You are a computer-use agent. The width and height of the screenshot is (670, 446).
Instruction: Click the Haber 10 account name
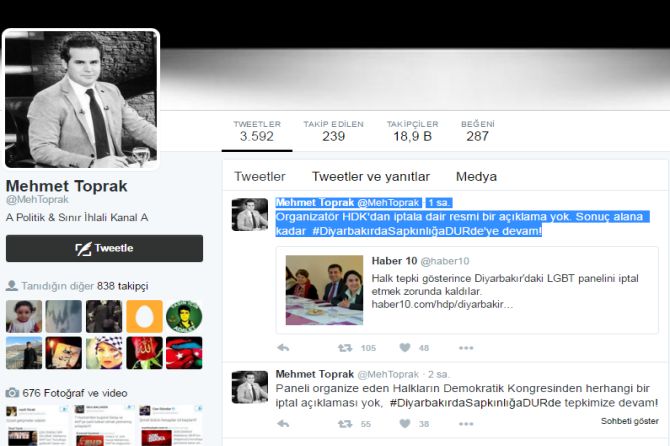(394, 261)
